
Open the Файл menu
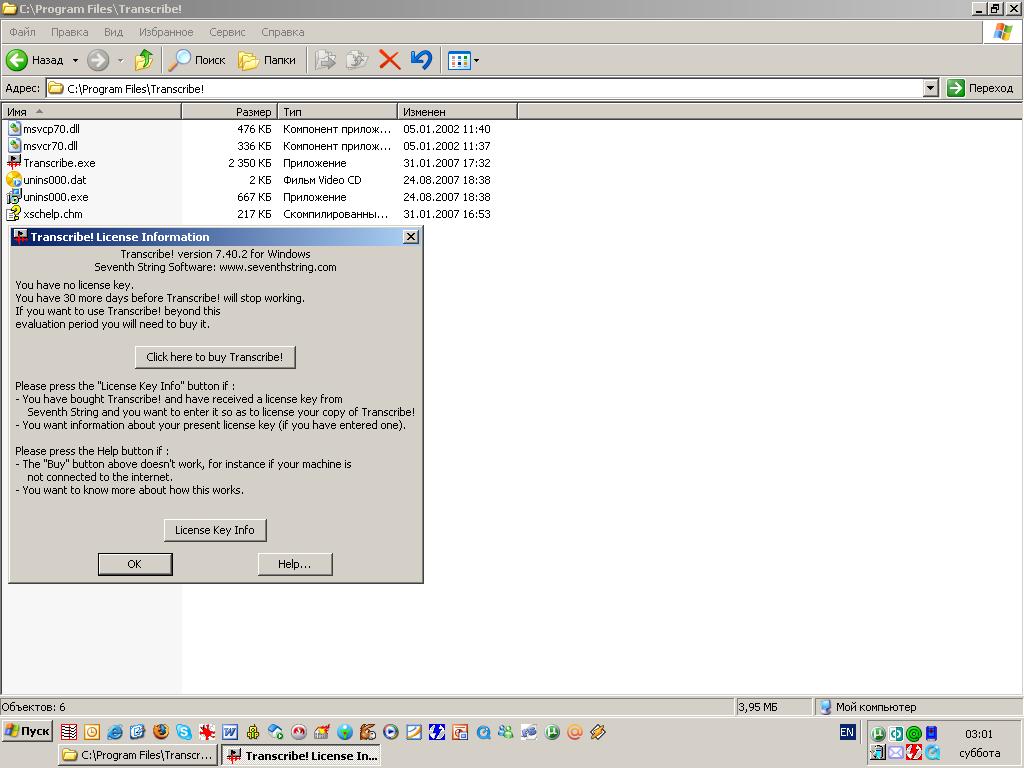(x=22, y=32)
